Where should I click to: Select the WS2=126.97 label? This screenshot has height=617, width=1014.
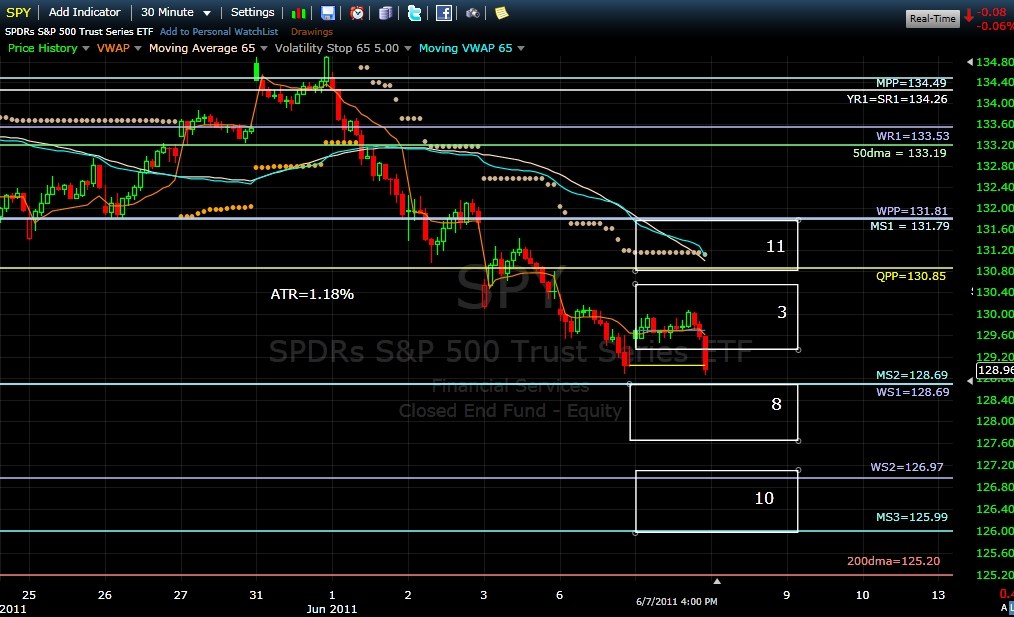click(907, 467)
